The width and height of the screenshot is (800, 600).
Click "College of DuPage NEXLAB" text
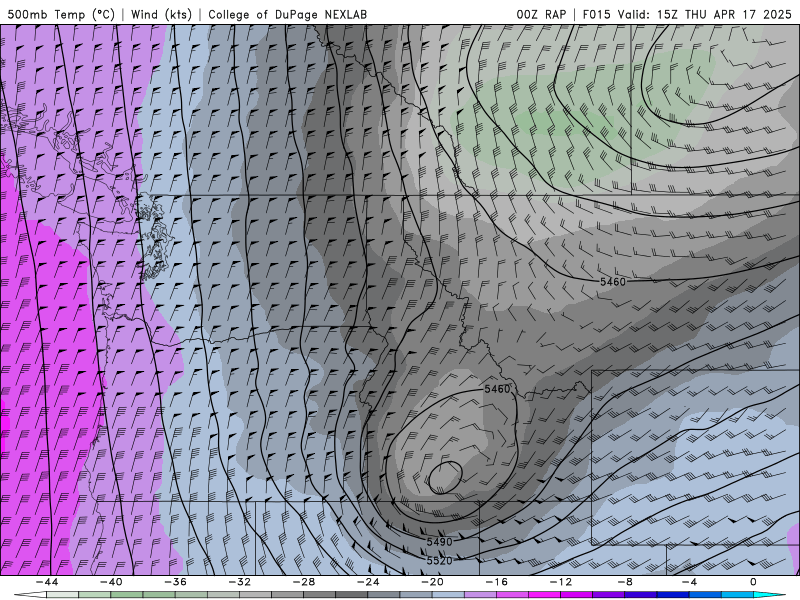[287, 14]
